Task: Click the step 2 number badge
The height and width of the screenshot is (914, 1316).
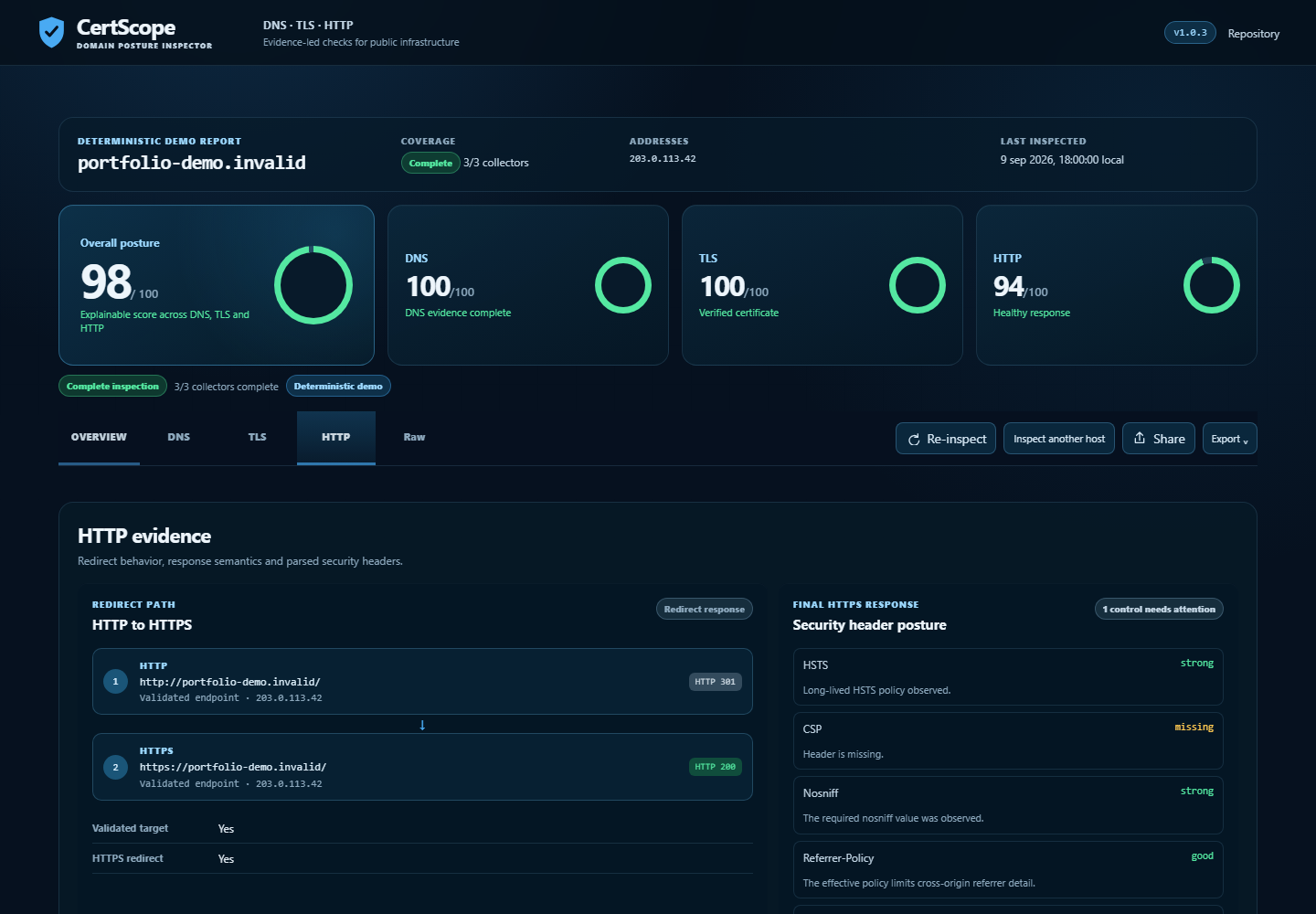Action: coord(115,767)
